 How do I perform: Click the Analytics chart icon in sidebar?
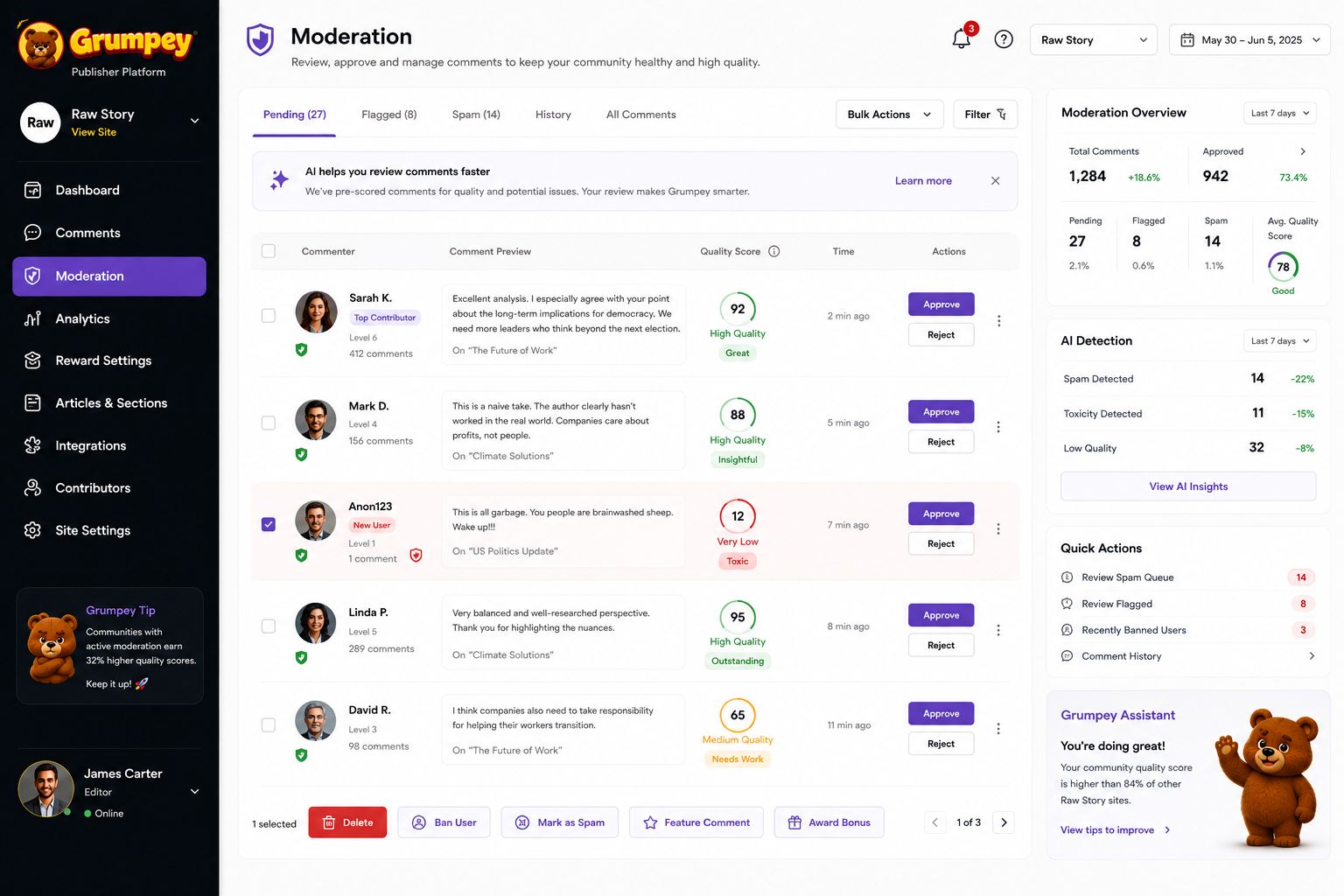pos(33,318)
